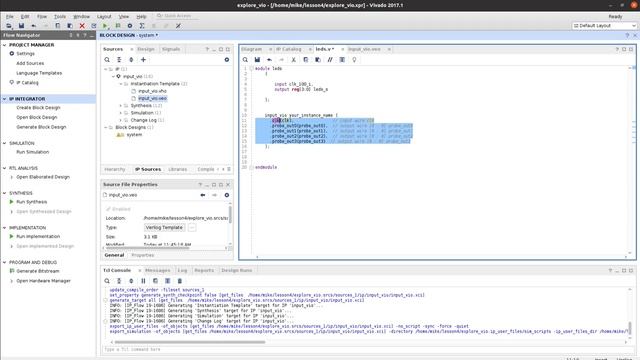This screenshot has width=640, height=360.
Task: Clear the Tcl Console with the trash icon
Action: click(180, 281)
